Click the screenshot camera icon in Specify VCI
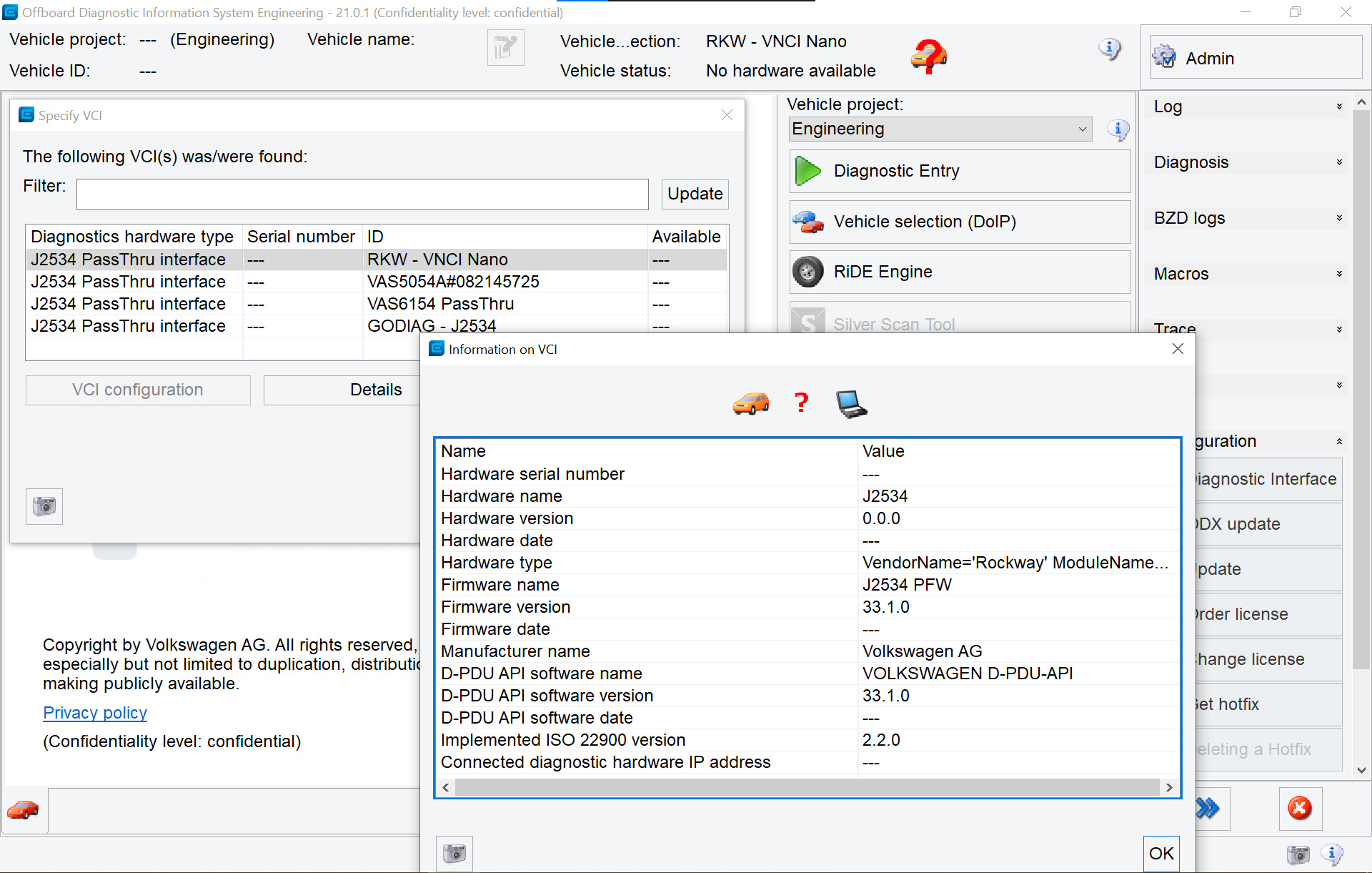The width and height of the screenshot is (1372, 873). (x=44, y=506)
